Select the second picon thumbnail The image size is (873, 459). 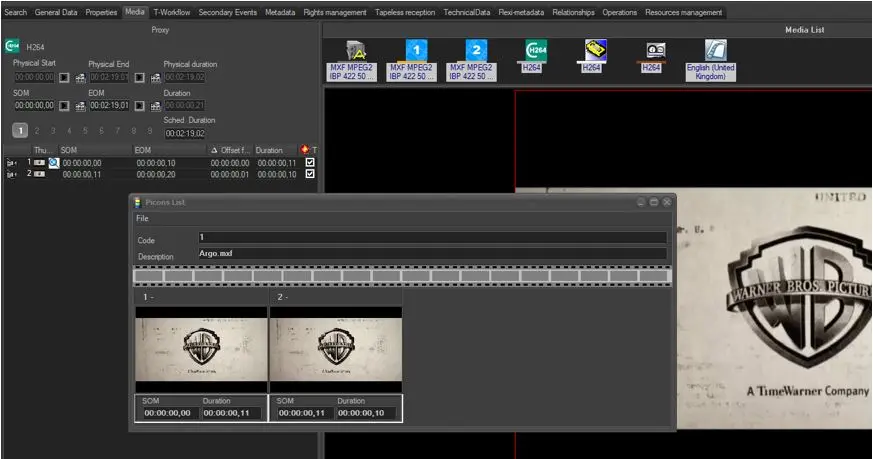[x=335, y=349]
